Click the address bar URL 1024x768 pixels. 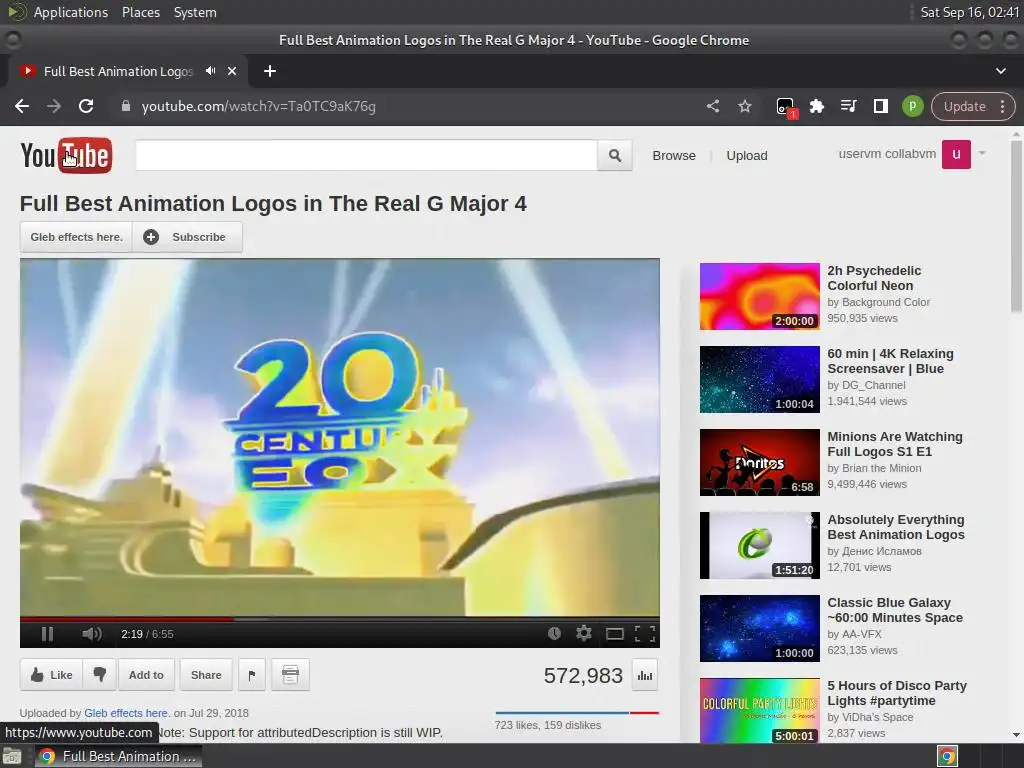click(x=259, y=106)
